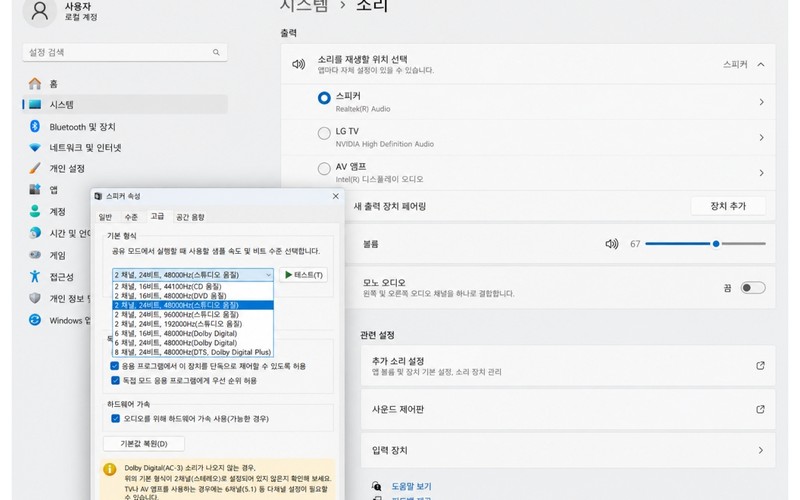This screenshot has width=800, height=500.
Task: Click the Privacy shield icon in sidebar
Action: [x=35, y=298]
